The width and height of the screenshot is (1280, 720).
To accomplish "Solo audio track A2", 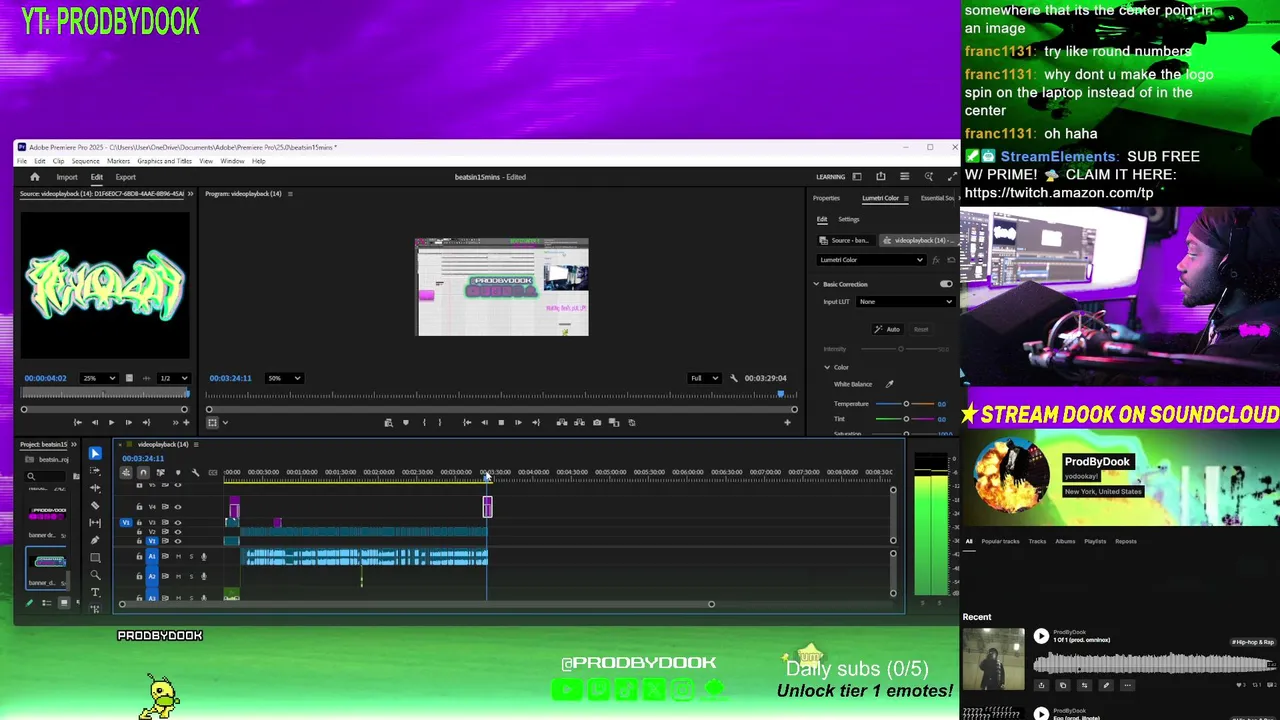I will pyautogui.click(x=191, y=576).
